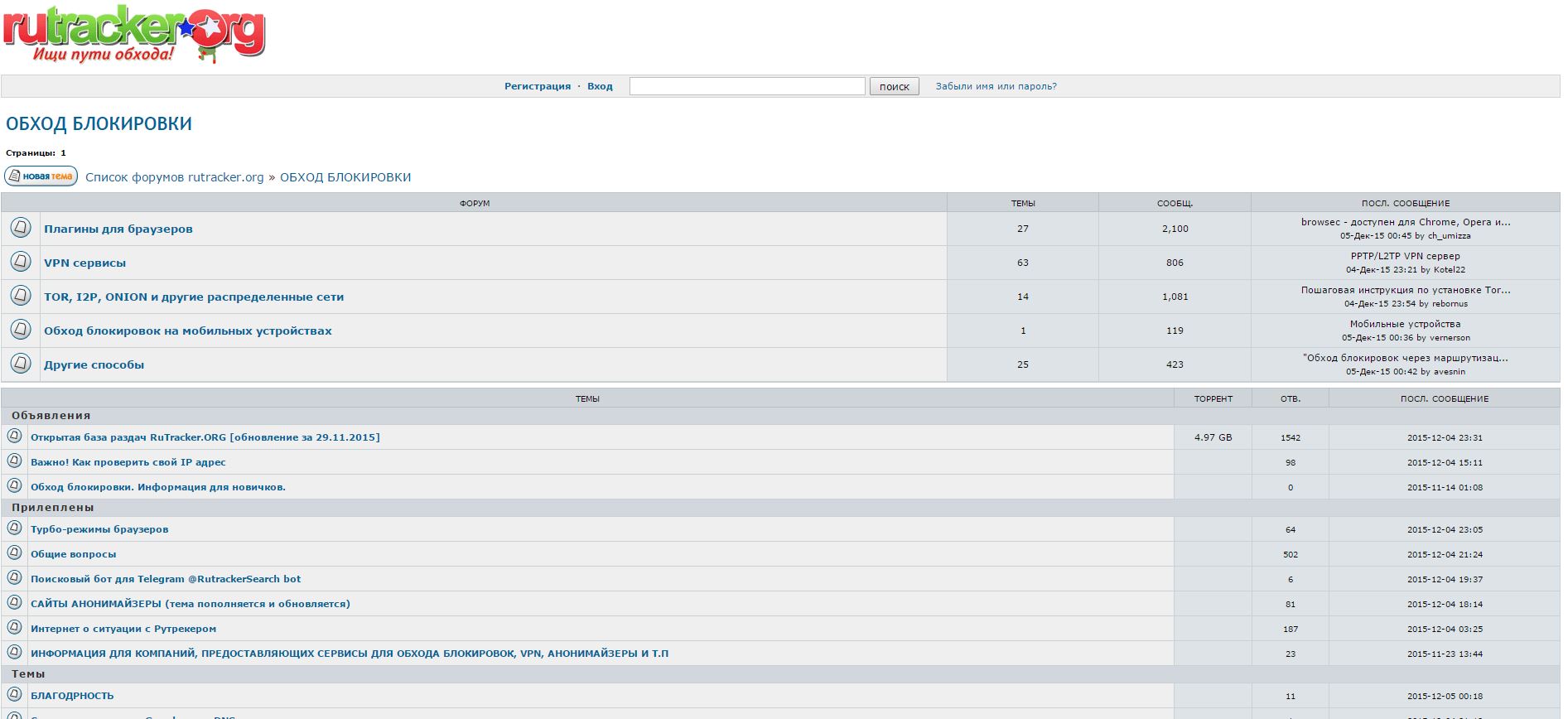Click topic icon beside Важно! Как проверить свой IP
The width and height of the screenshot is (1568, 719).
(x=14, y=461)
